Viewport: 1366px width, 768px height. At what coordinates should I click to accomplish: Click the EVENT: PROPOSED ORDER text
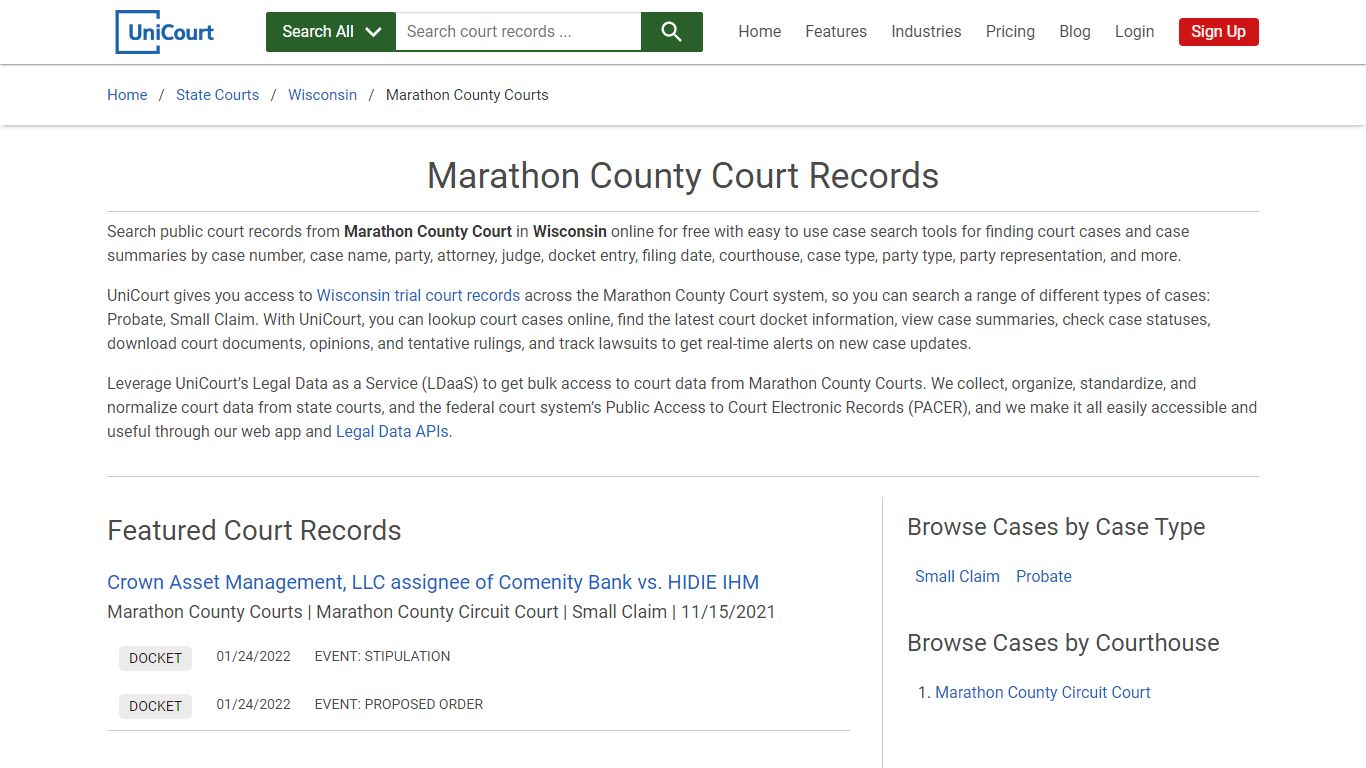tap(398, 705)
